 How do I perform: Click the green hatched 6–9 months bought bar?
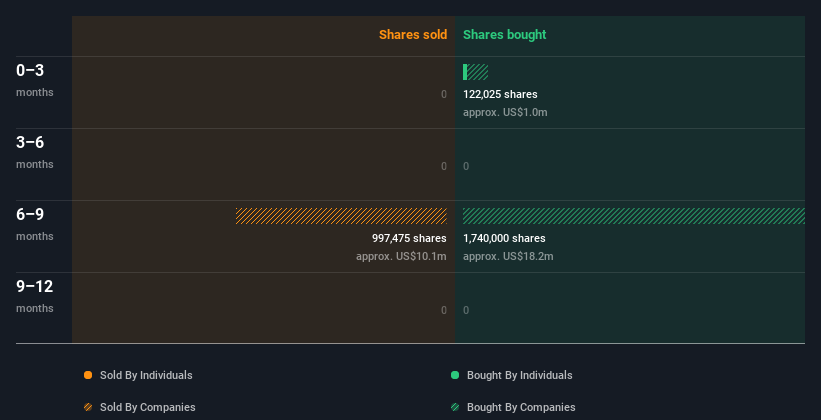click(x=634, y=216)
